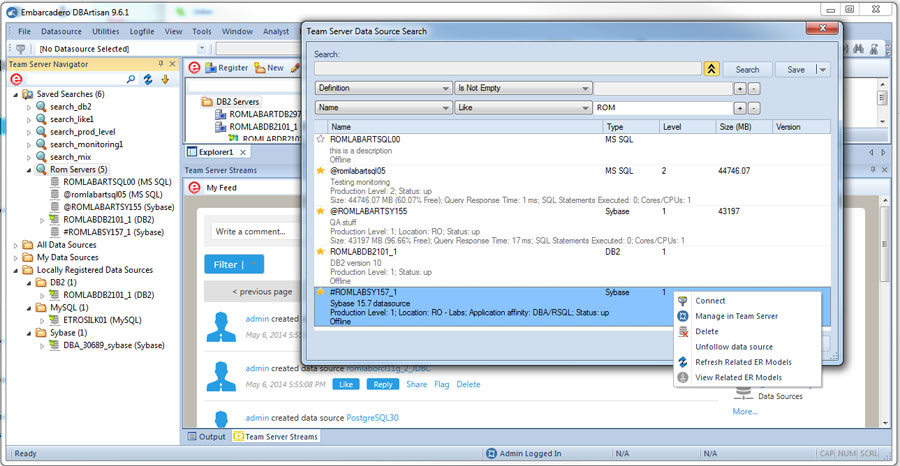Viewport: 900px width, 466px height.
Task: Expand the My Data Sources node
Action: tap(15, 258)
